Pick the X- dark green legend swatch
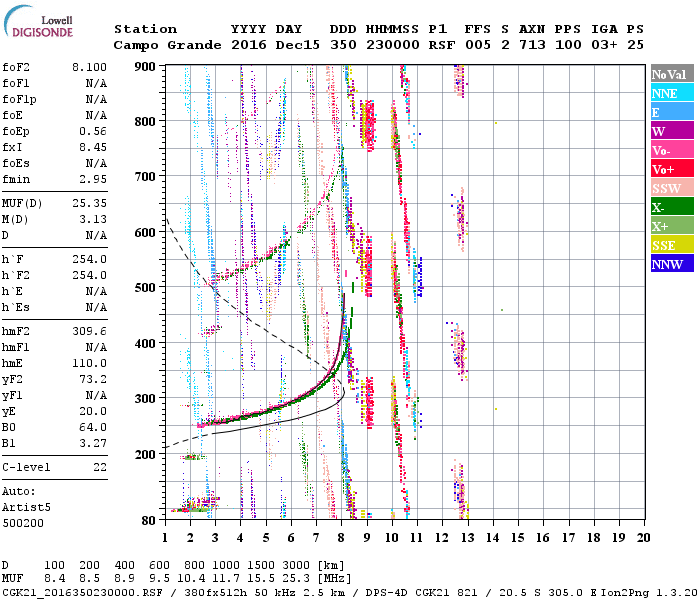This screenshot has height=600, width=700. click(672, 207)
